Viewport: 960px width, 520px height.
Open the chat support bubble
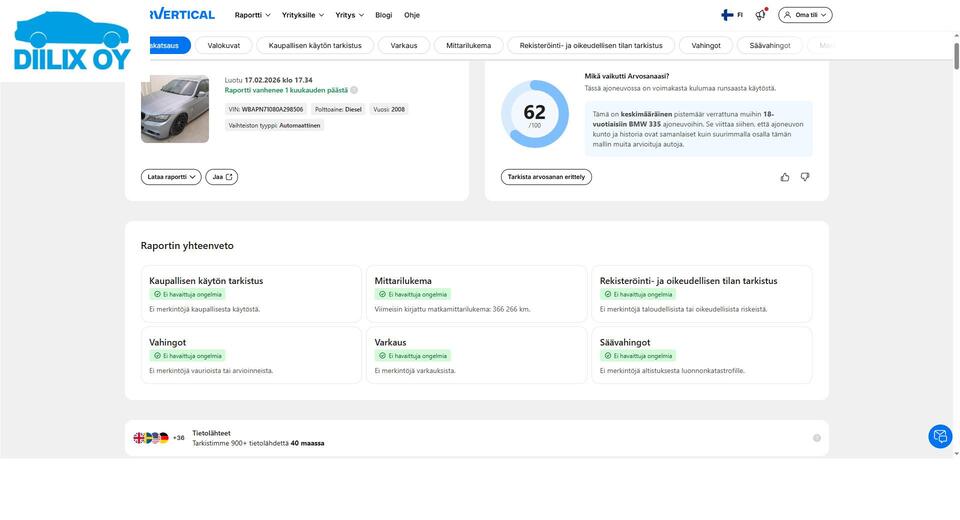pos(940,436)
